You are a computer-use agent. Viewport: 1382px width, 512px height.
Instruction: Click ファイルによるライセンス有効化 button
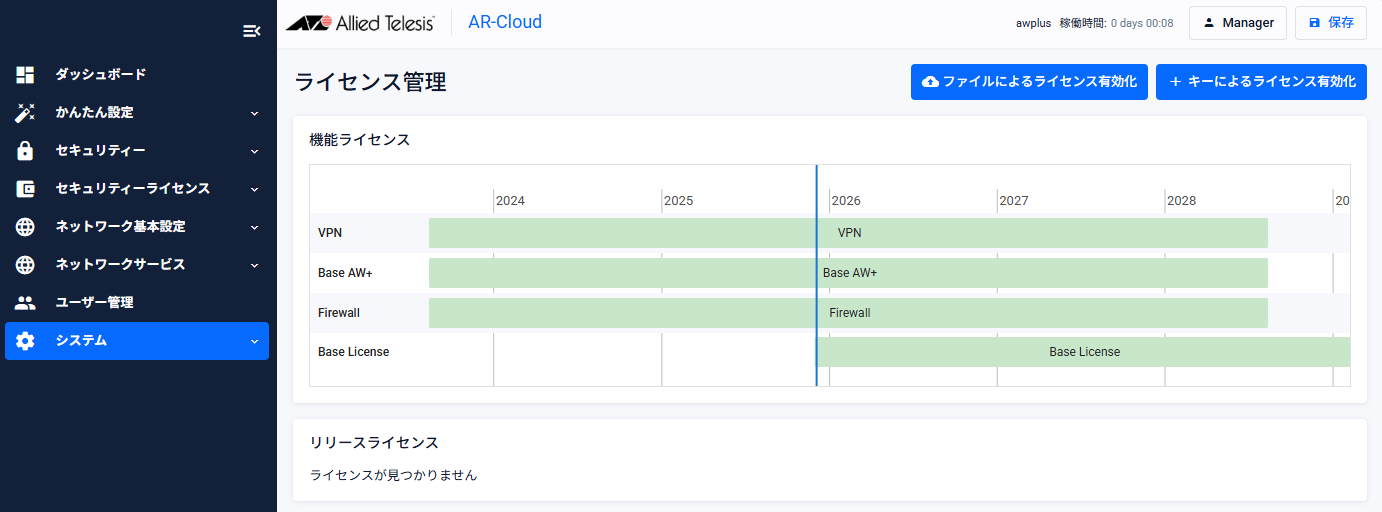pos(1029,82)
